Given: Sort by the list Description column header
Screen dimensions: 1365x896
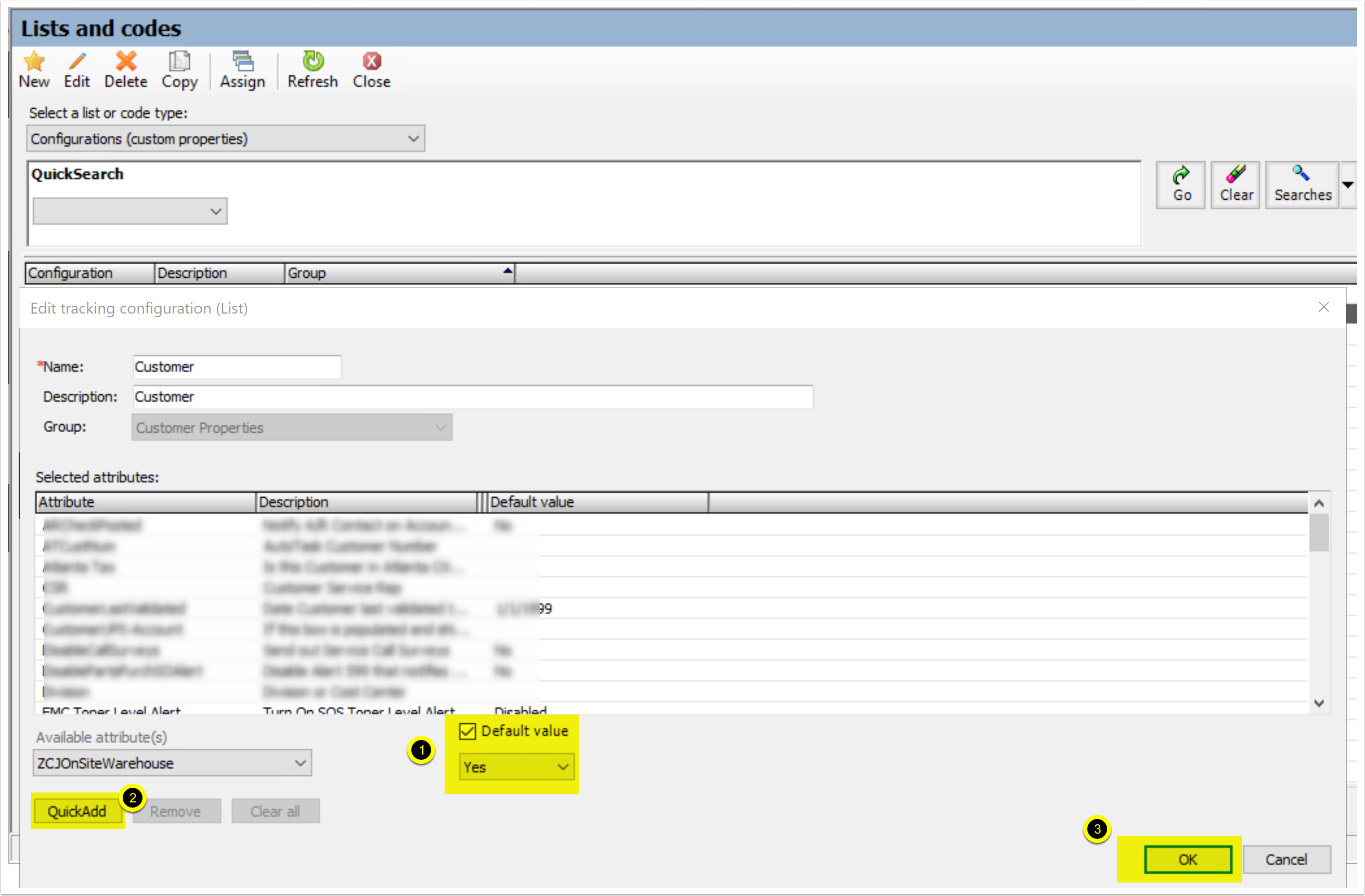Looking at the screenshot, I should [x=219, y=273].
